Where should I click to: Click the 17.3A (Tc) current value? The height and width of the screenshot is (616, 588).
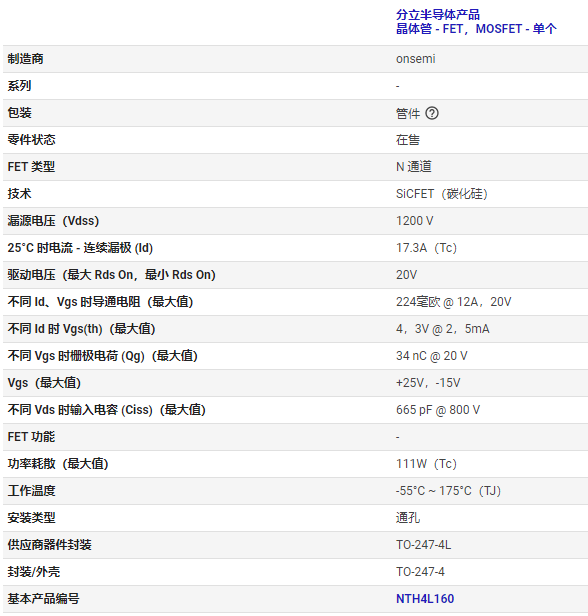[426, 248]
